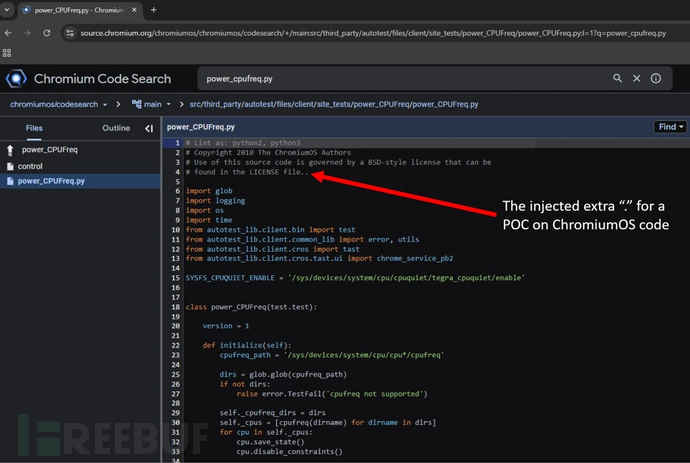
Task: Close the power_CPUFreq.py browser tab
Action: (134, 10)
